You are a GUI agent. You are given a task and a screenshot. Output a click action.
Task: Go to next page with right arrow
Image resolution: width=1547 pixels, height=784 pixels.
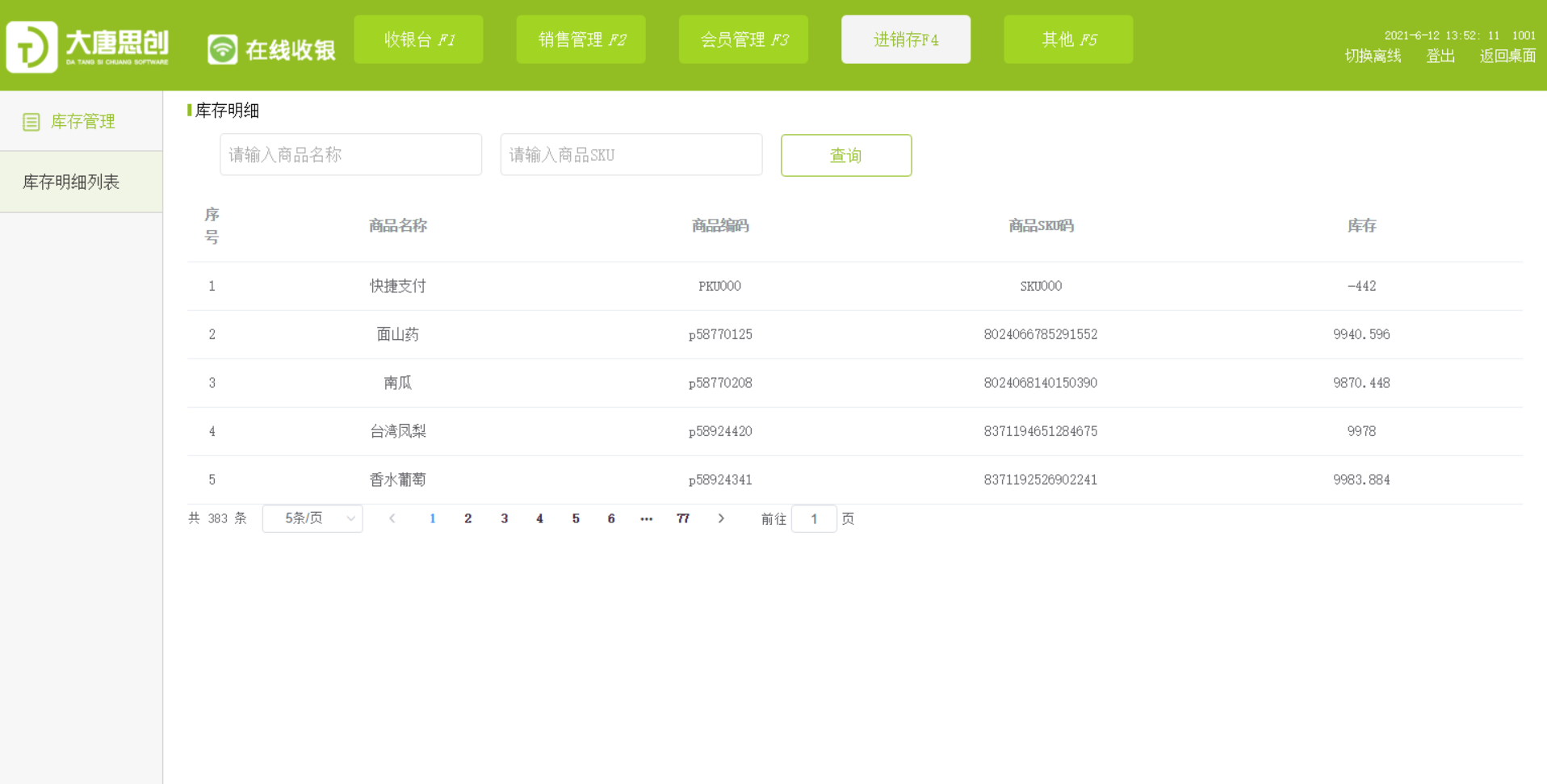721,518
